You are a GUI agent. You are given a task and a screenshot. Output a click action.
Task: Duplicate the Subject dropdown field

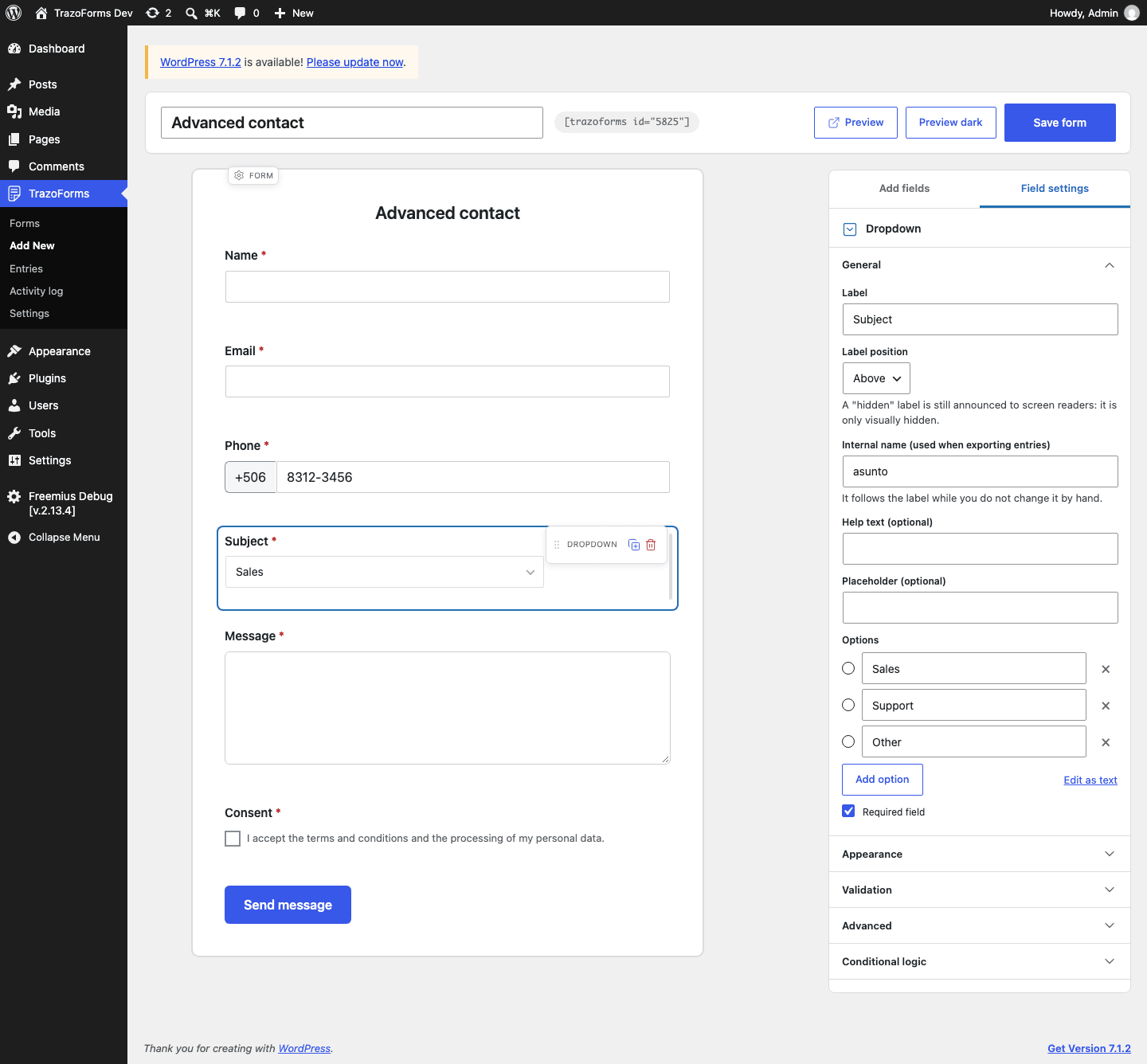634,545
